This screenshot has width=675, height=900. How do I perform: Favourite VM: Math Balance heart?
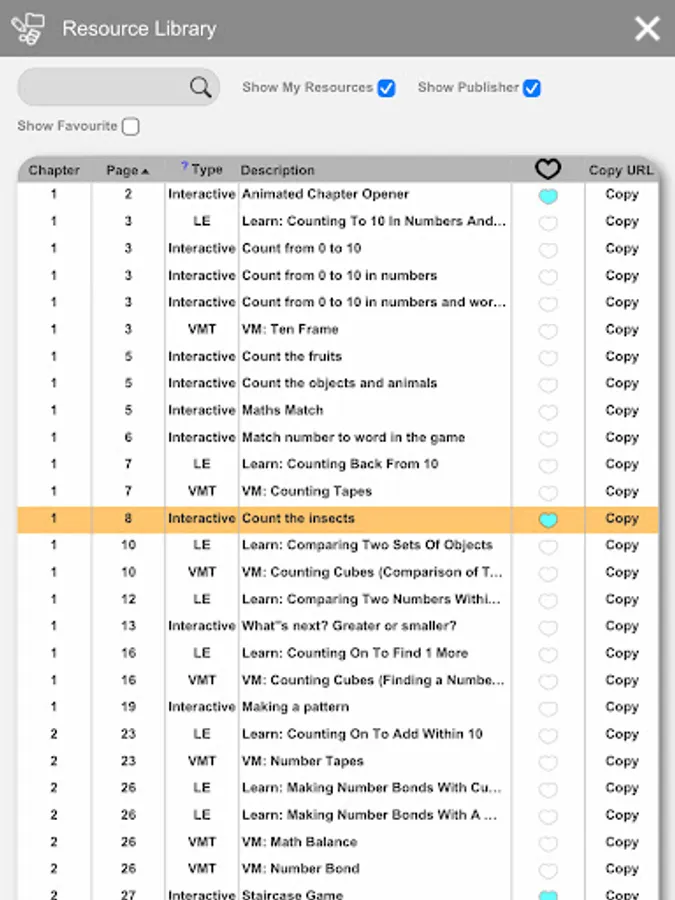tap(548, 843)
